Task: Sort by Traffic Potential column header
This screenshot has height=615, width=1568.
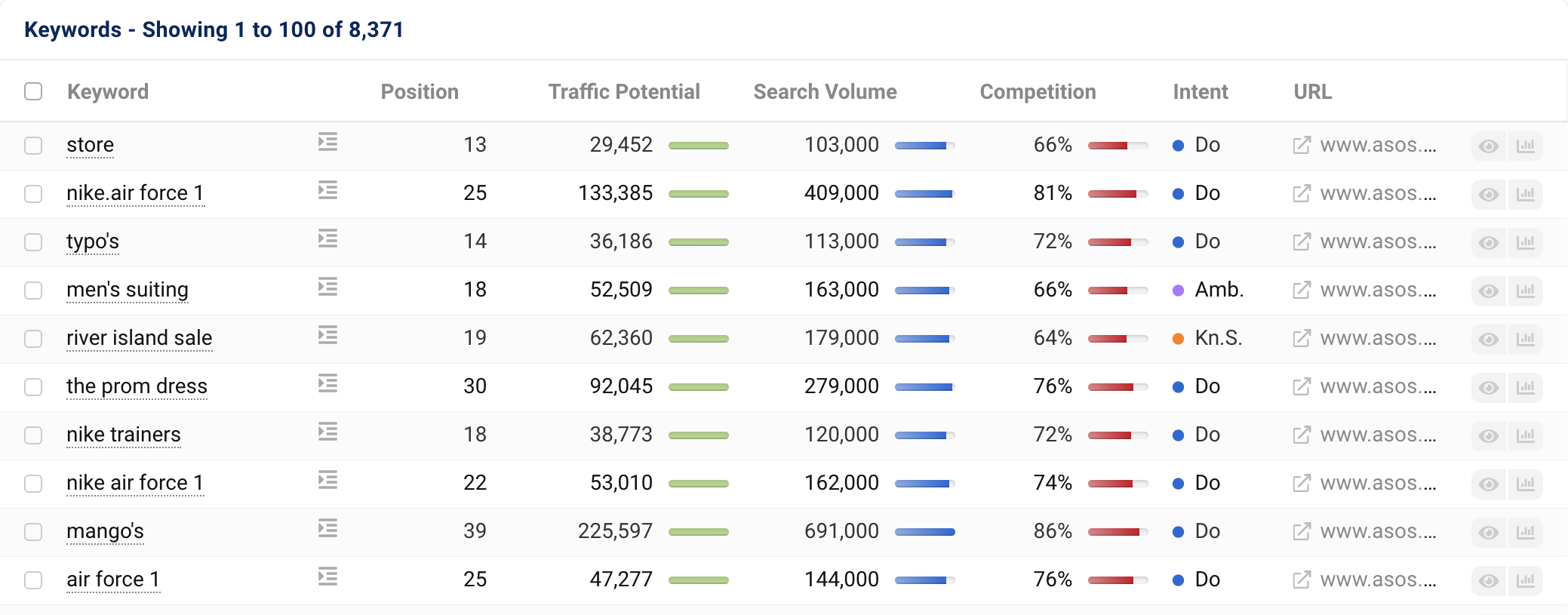Action: (624, 91)
